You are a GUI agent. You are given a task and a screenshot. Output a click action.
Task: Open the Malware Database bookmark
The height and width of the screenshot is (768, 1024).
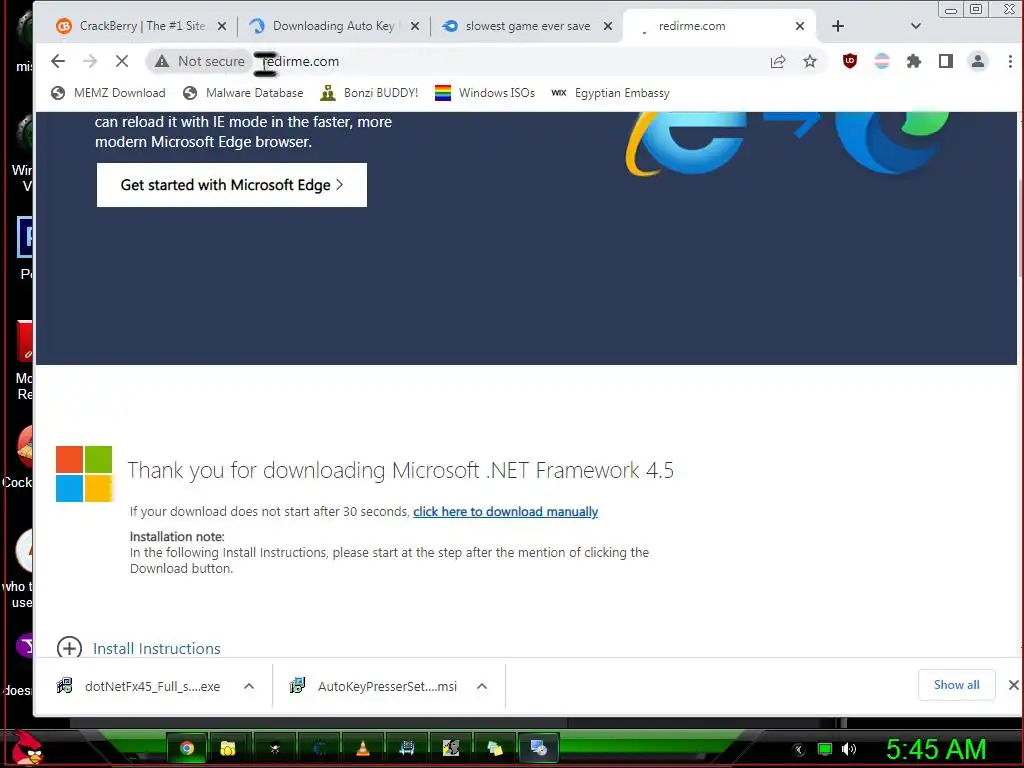[x=243, y=93]
